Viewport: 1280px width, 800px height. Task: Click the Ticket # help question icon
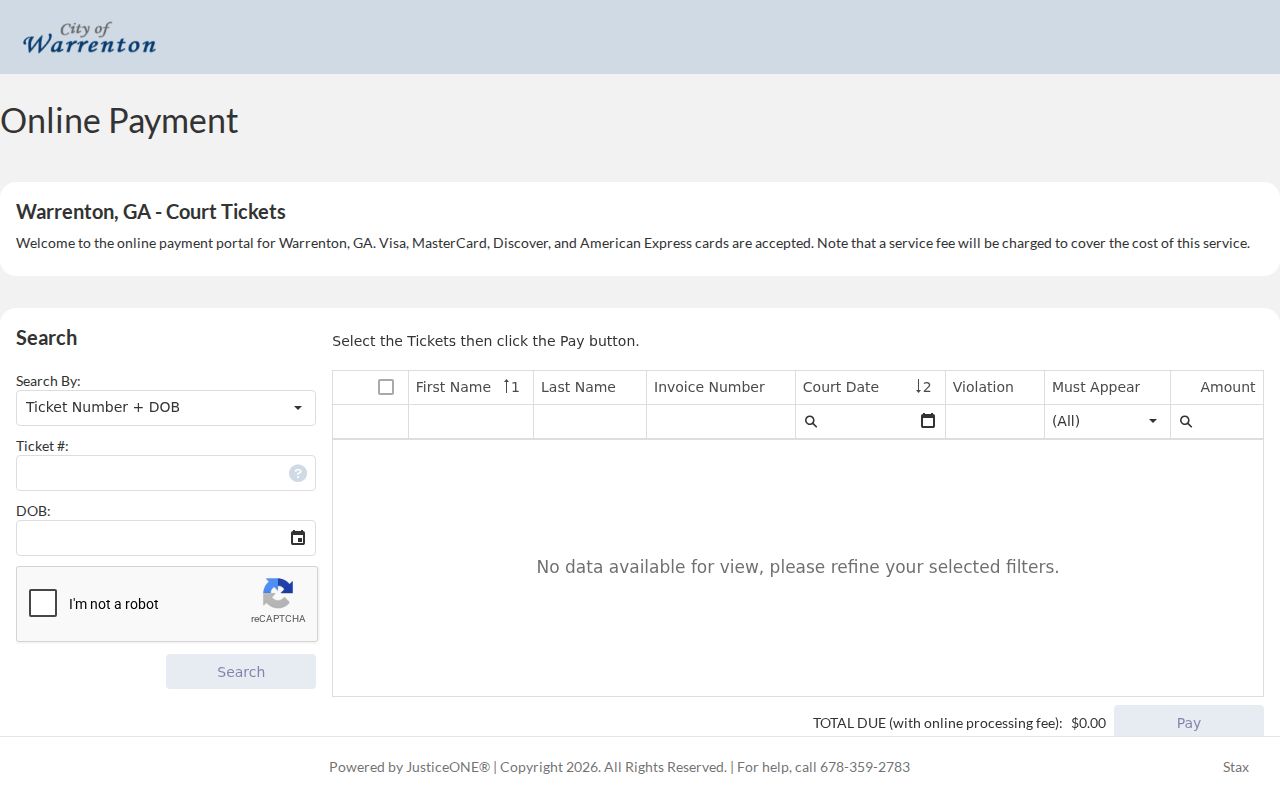coord(298,473)
